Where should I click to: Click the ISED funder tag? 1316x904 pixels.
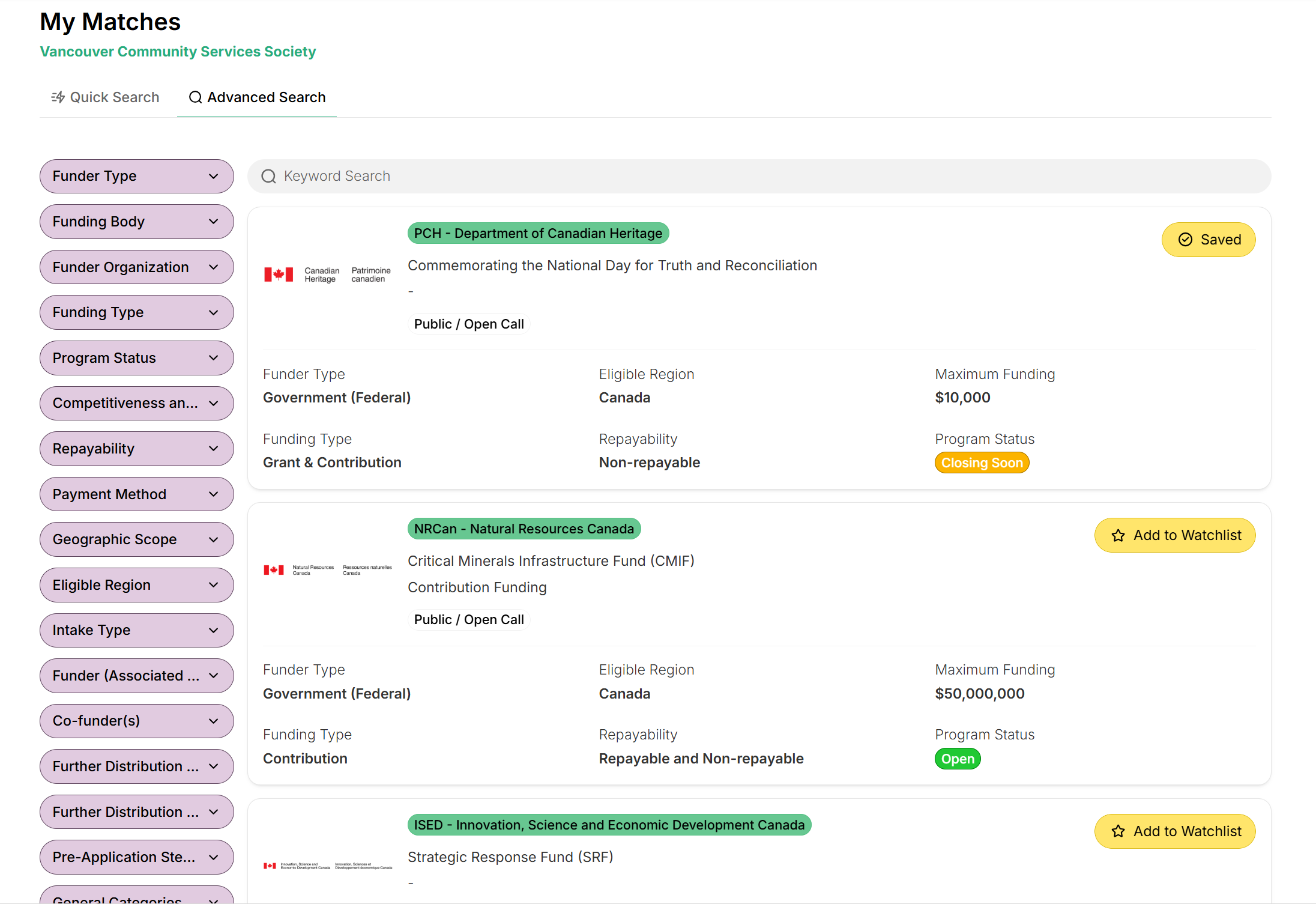pyautogui.click(x=609, y=825)
